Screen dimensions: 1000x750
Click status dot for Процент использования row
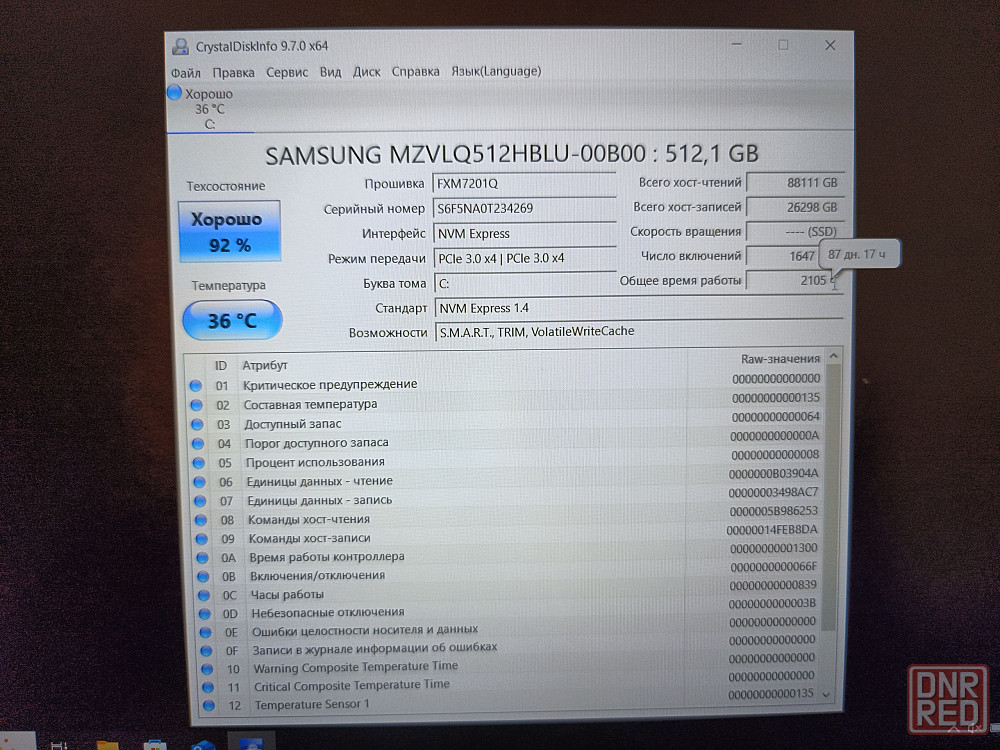click(198, 462)
